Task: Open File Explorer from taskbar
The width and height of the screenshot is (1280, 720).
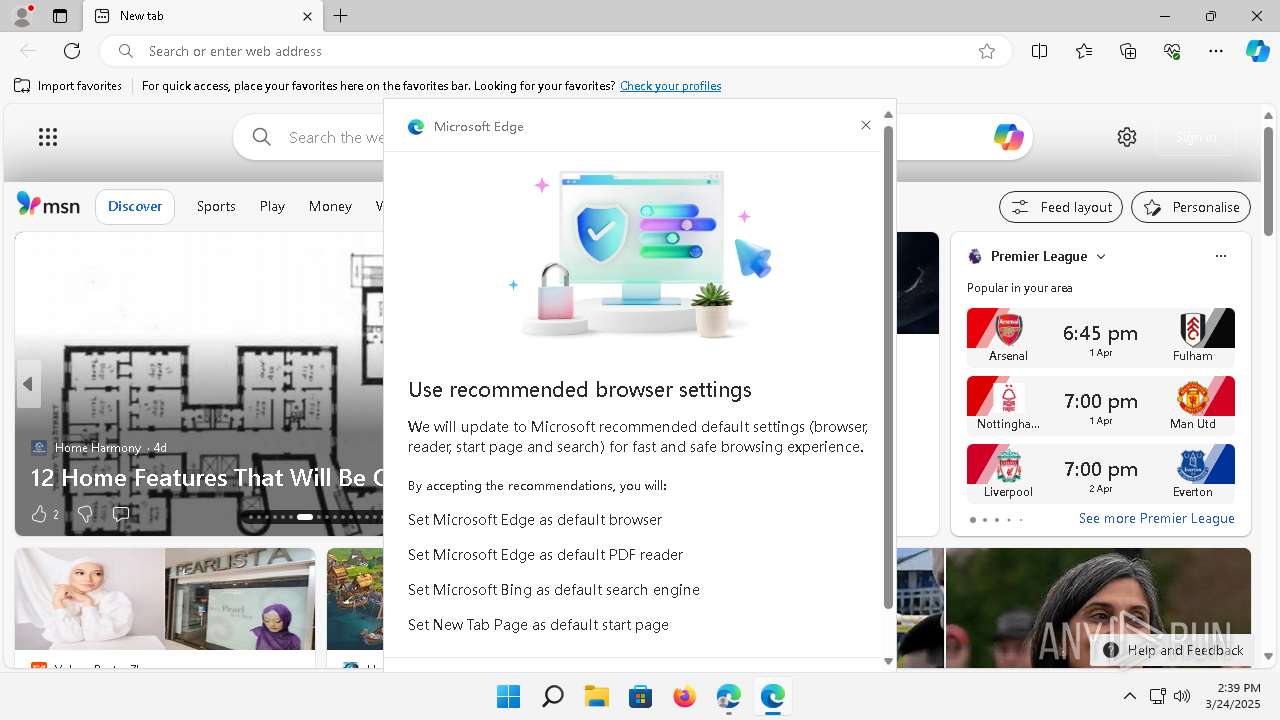Action: pos(596,696)
